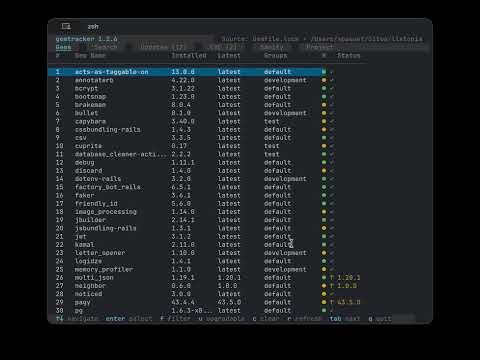The width and height of the screenshot is (480, 360).
Task: Click the enter select footer hint
Action: click(x=129, y=319)
